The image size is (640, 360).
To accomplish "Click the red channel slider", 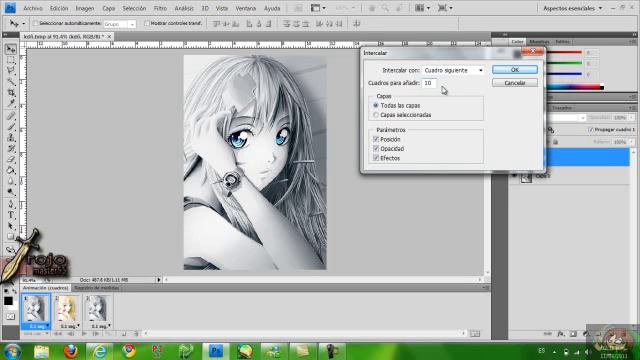I will tap(564, 52).
